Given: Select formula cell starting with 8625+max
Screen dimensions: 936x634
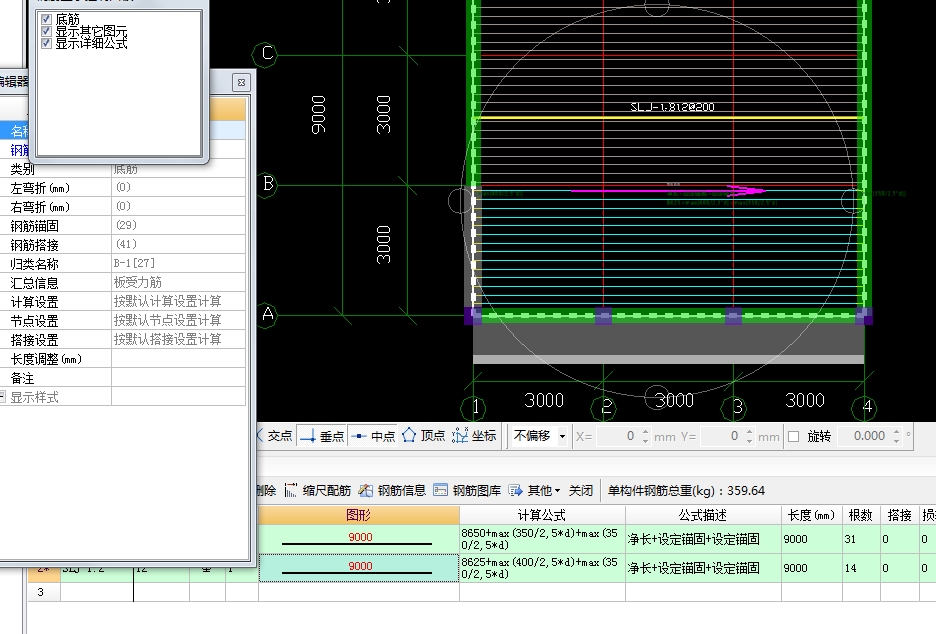Looking at the screenshot, I should (x=542, y=568).
